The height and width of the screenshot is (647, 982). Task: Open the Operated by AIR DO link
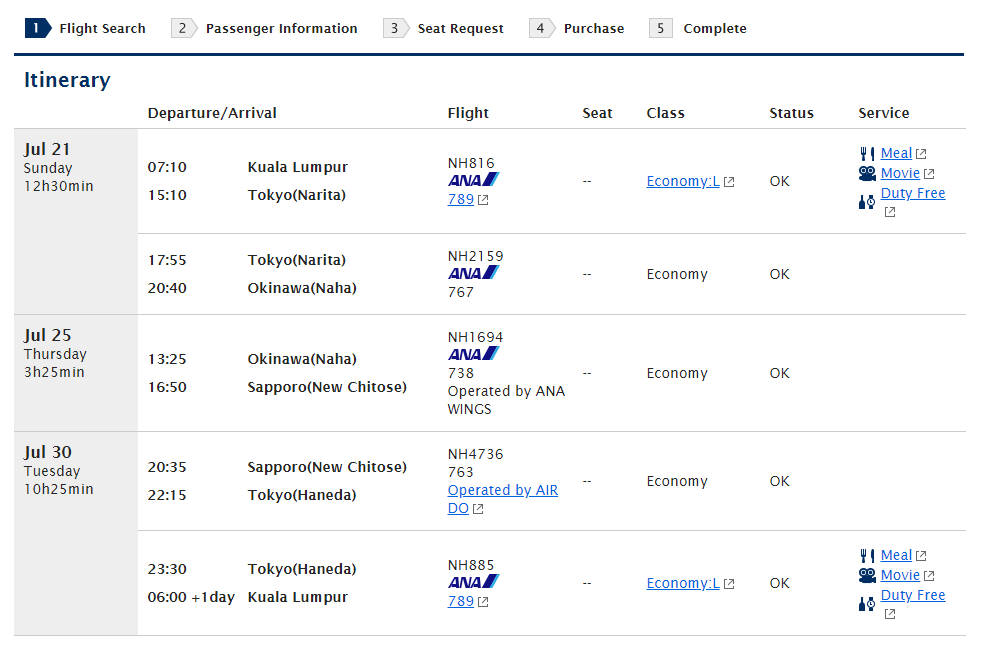(502, 499)
